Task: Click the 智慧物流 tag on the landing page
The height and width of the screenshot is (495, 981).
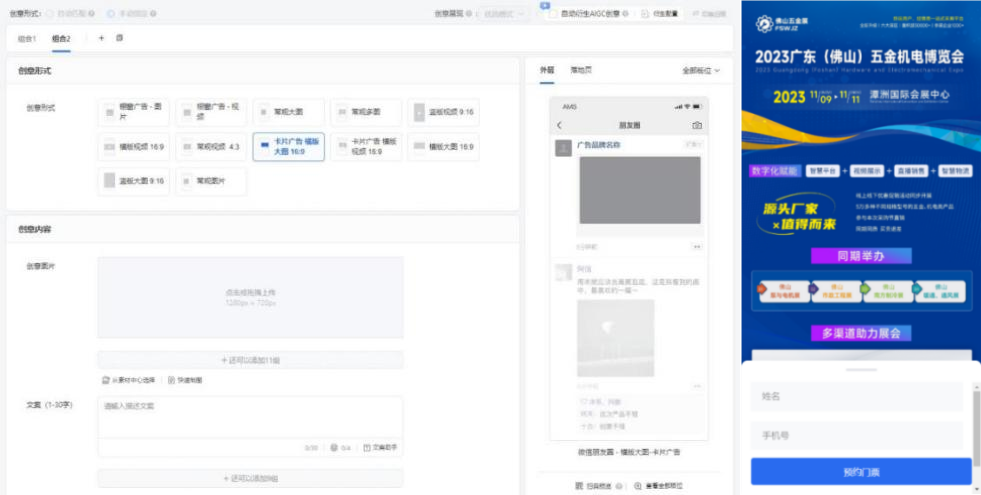Action: tap(955, 171)
